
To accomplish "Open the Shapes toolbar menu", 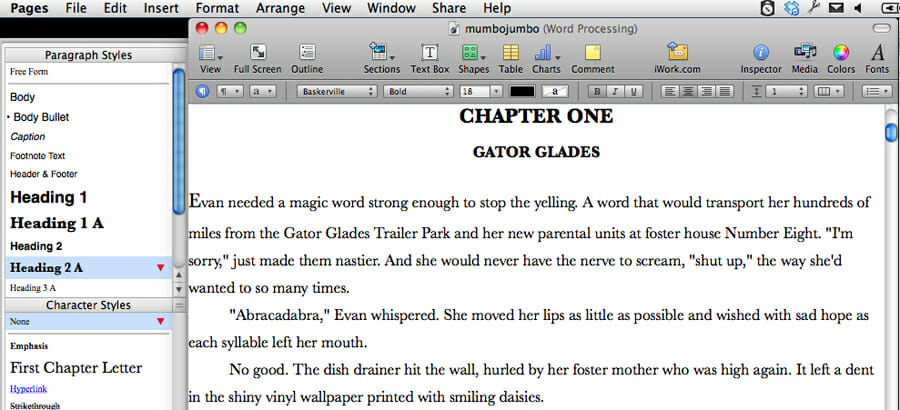I will [474, 59].
